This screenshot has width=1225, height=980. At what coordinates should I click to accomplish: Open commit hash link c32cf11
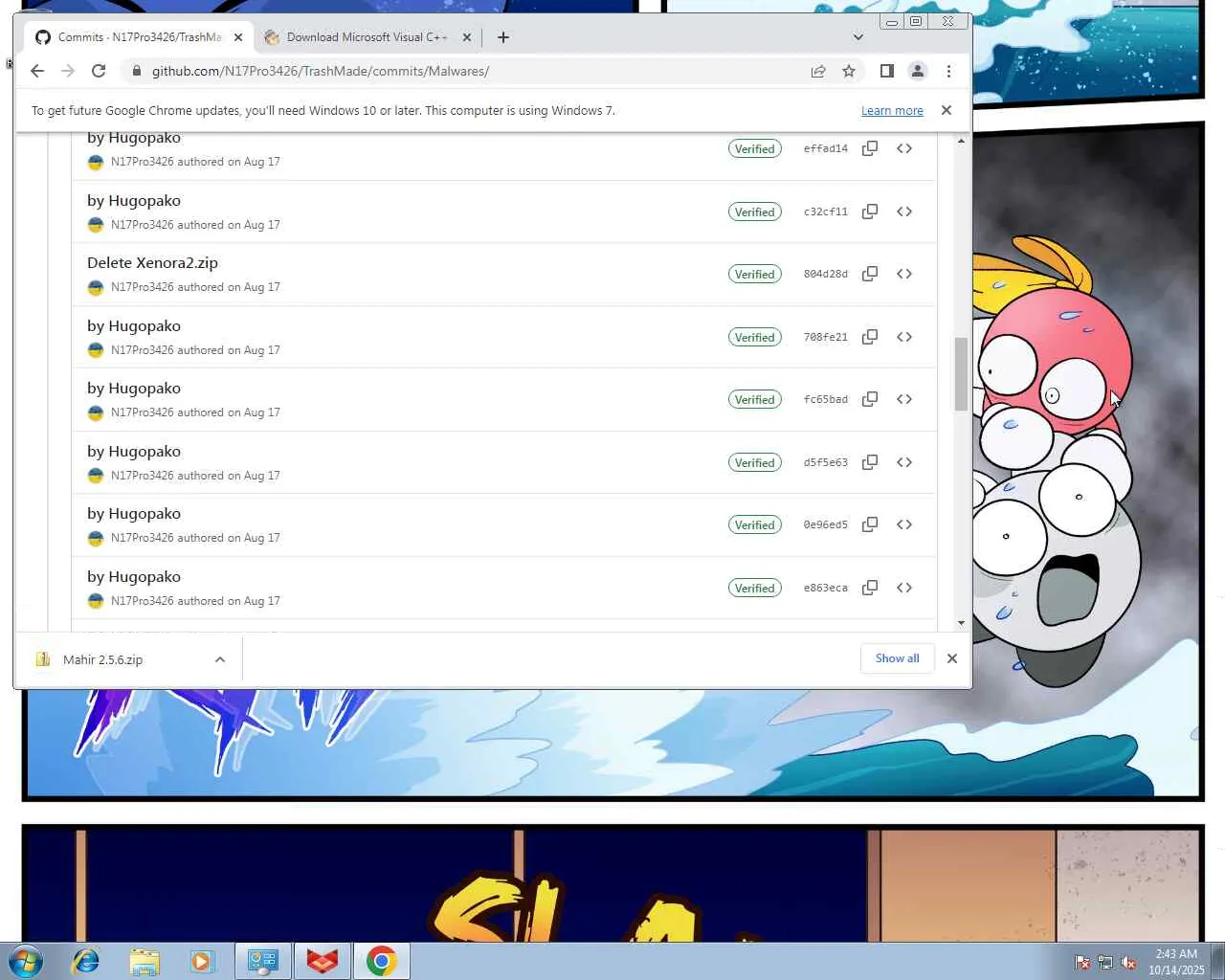pyautogui.click(x=826, y=212)
